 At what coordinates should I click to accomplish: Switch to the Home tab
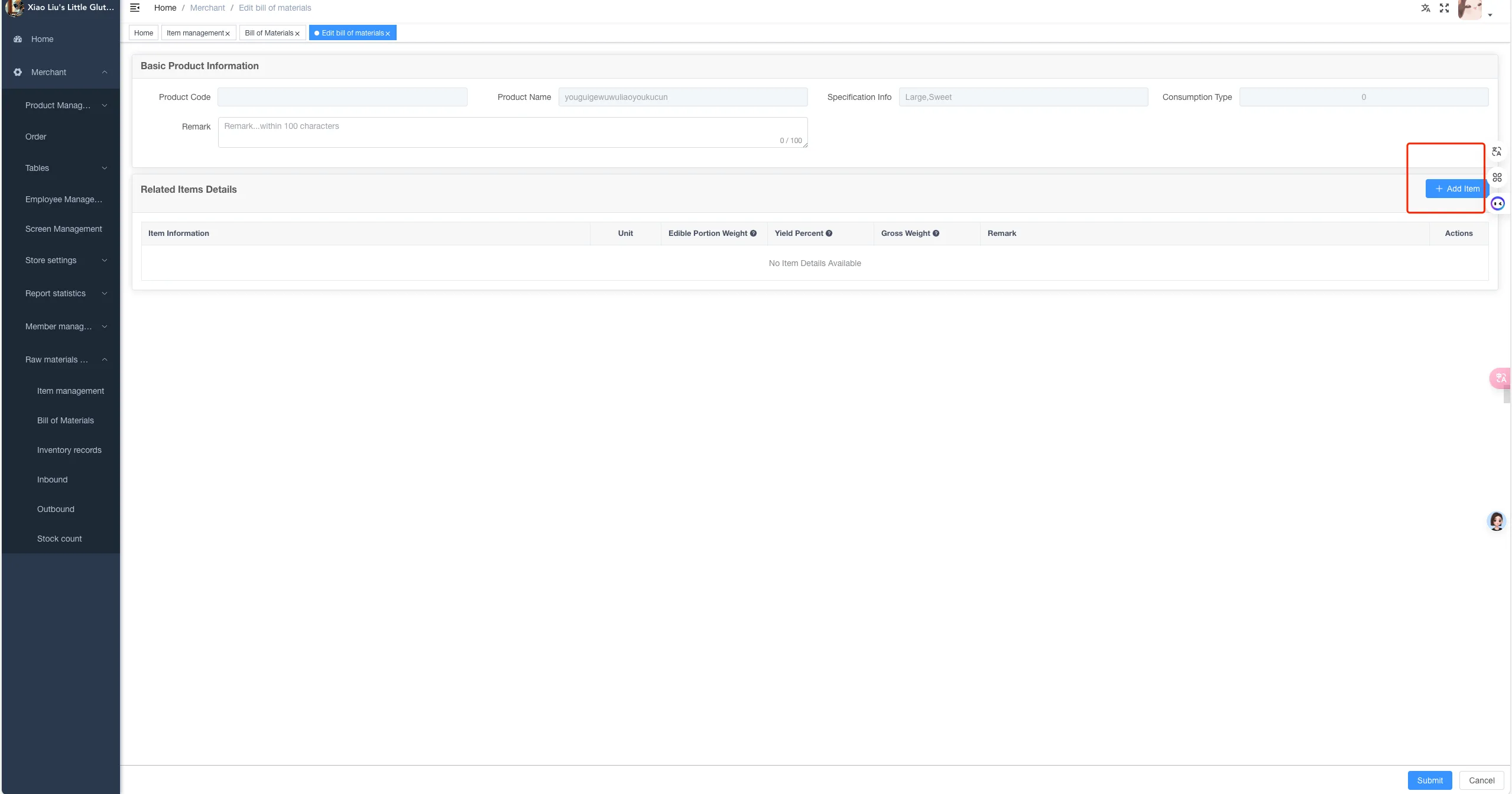click(x=144, y=33)
